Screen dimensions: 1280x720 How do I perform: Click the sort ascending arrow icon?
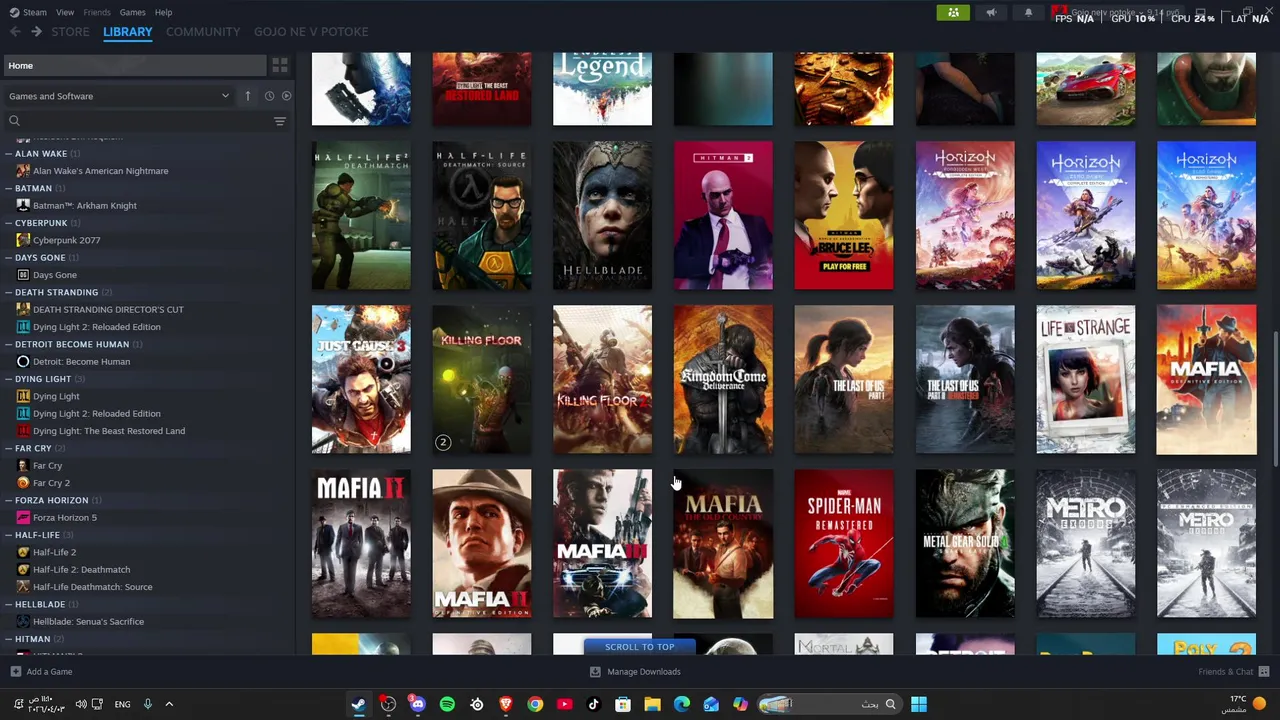[x=248, y=96]
